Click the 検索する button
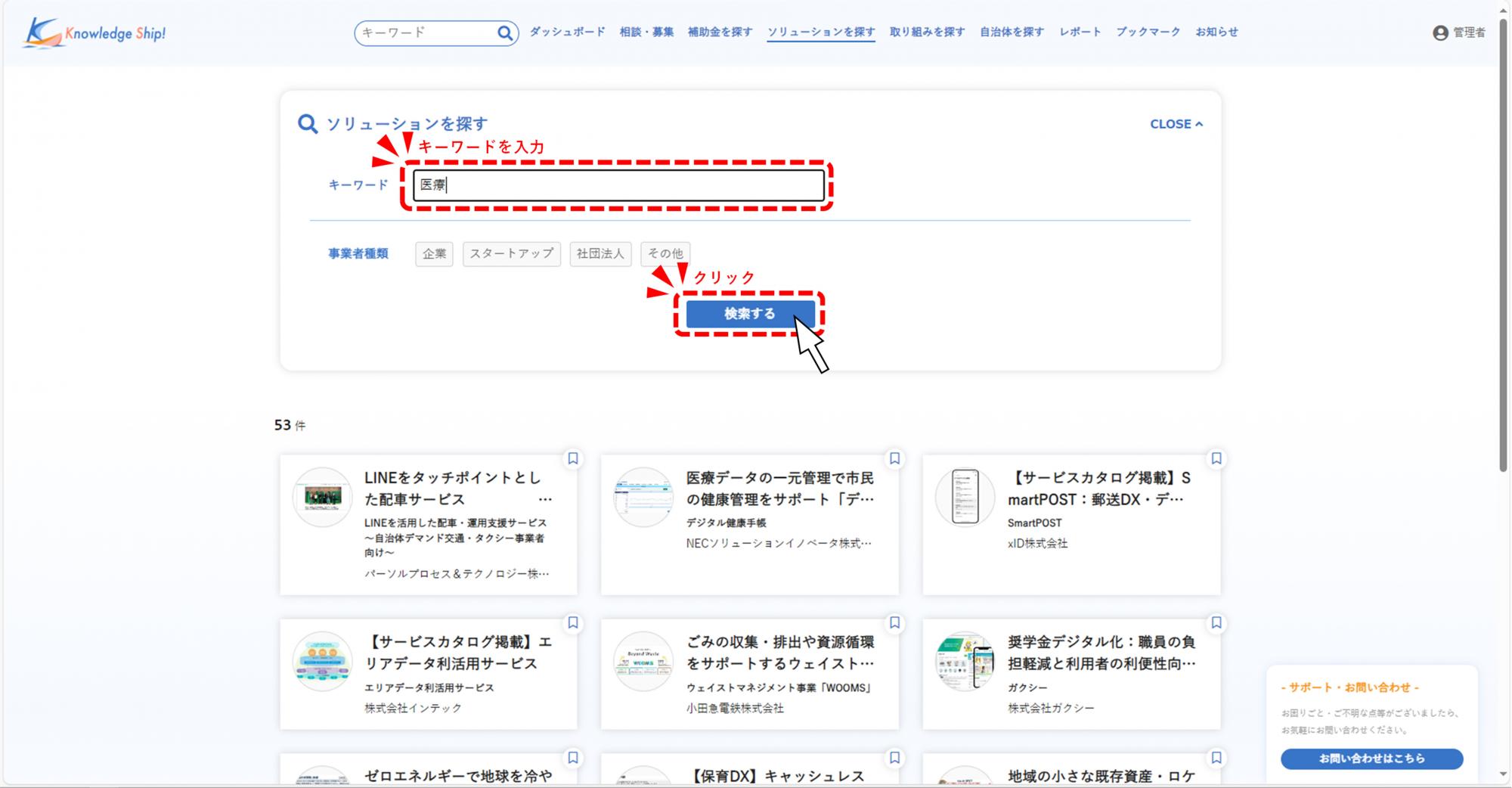Image resolution: width=1512 pixels, height=788 pixels. tap(750, 314)
